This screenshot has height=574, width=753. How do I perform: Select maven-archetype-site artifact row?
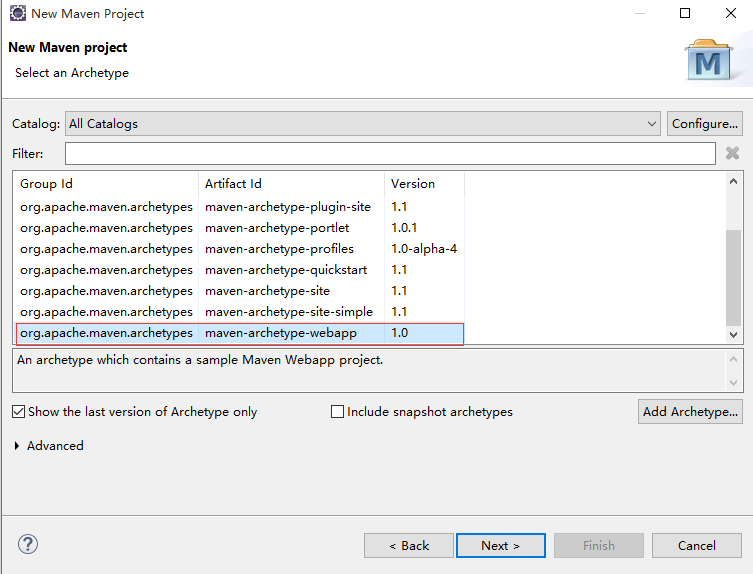tap(239, 291)
